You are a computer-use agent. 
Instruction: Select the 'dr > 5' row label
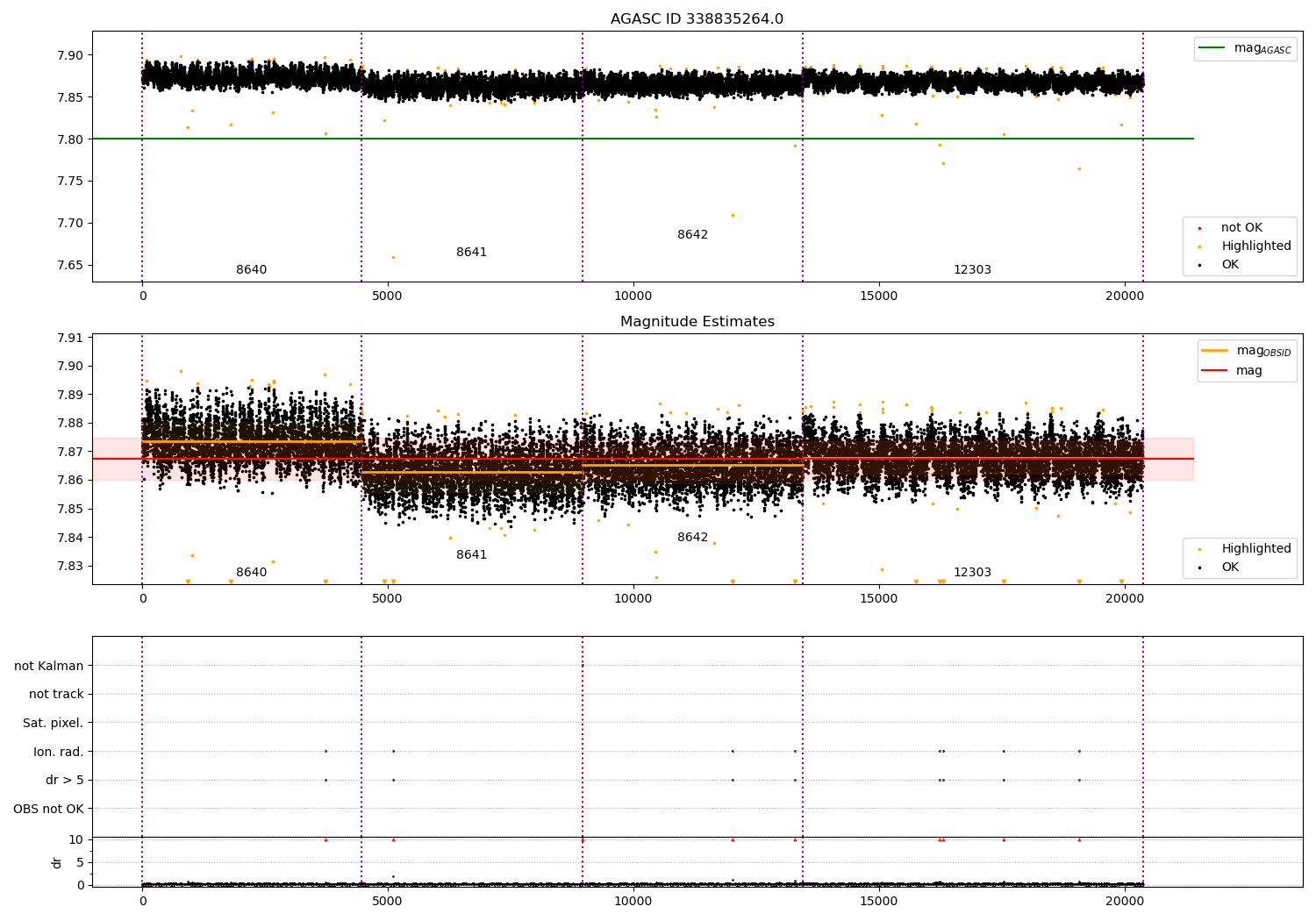coord(64,780)
